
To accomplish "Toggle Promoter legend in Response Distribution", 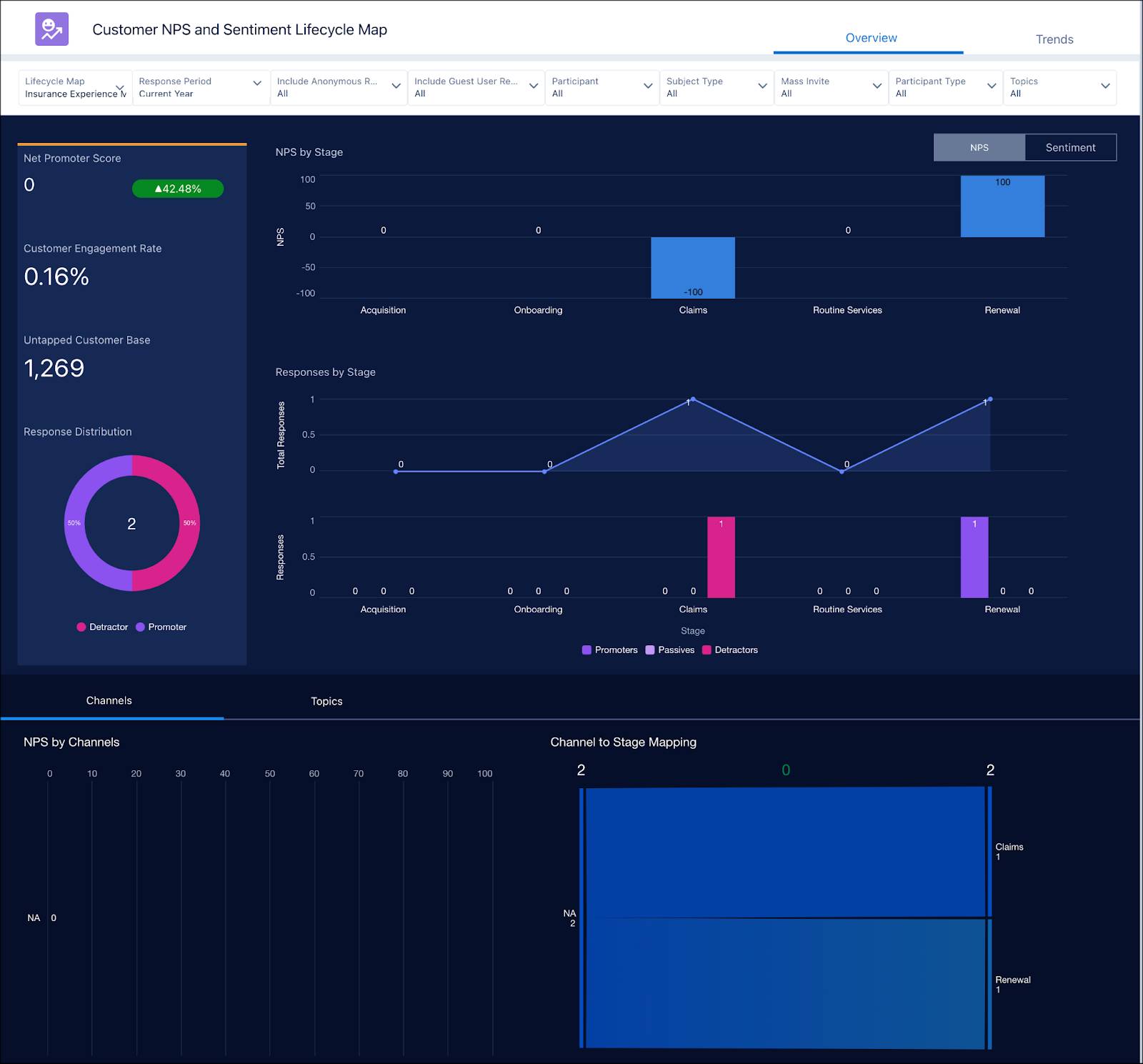I will tap(161, 627).
